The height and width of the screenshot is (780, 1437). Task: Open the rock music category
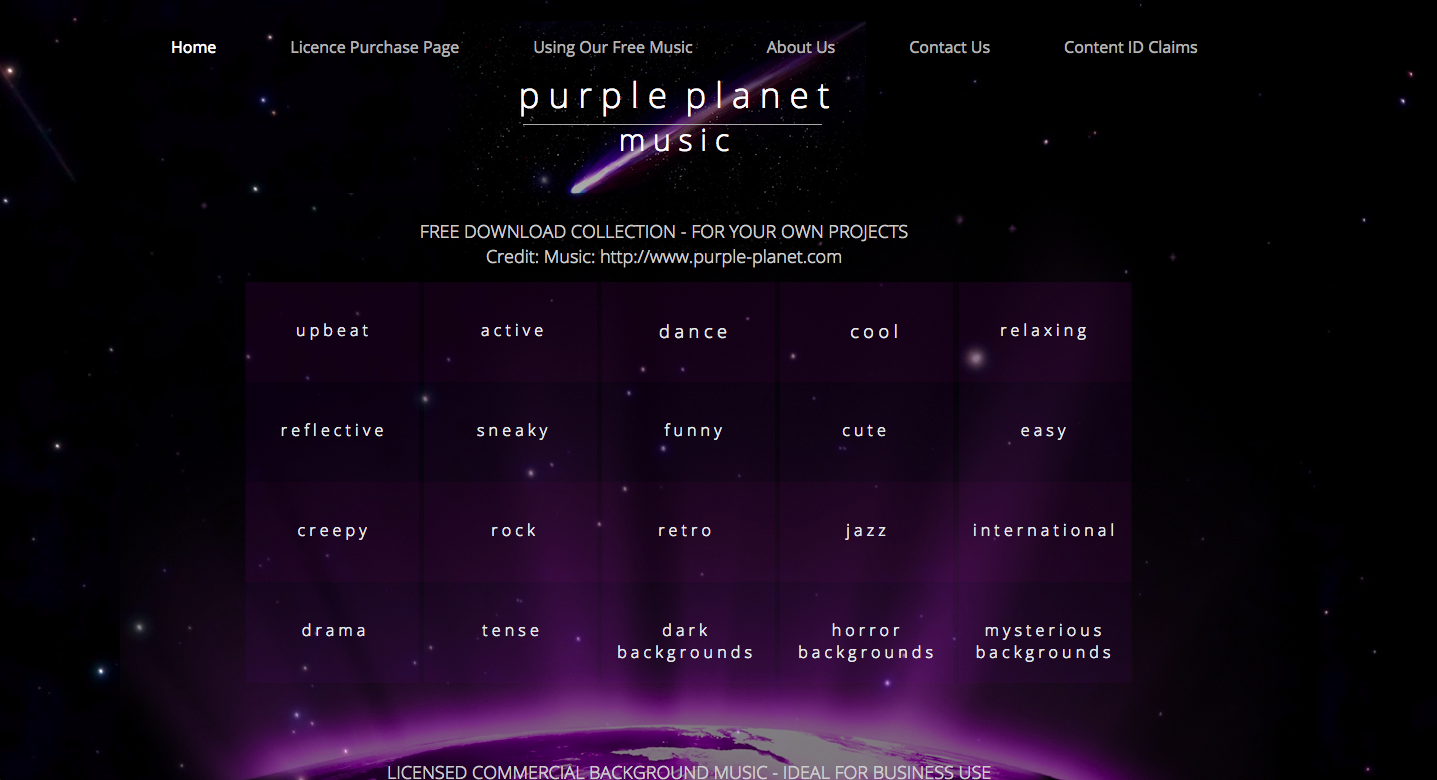(512, 531)
